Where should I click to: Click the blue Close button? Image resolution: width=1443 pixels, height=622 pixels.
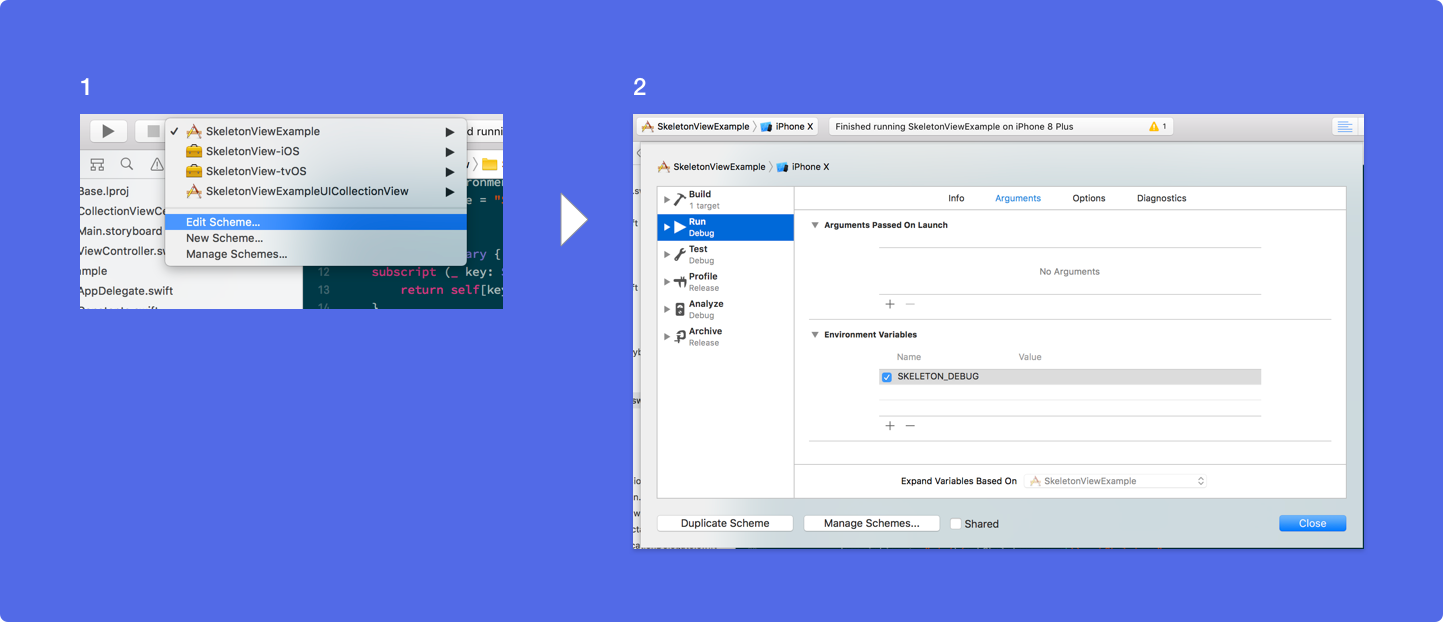pos(1312,523)
